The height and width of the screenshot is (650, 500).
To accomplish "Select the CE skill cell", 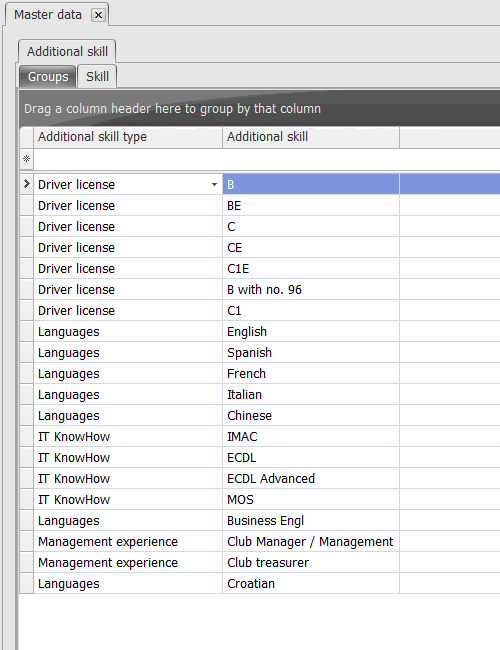I will [311, 247].
